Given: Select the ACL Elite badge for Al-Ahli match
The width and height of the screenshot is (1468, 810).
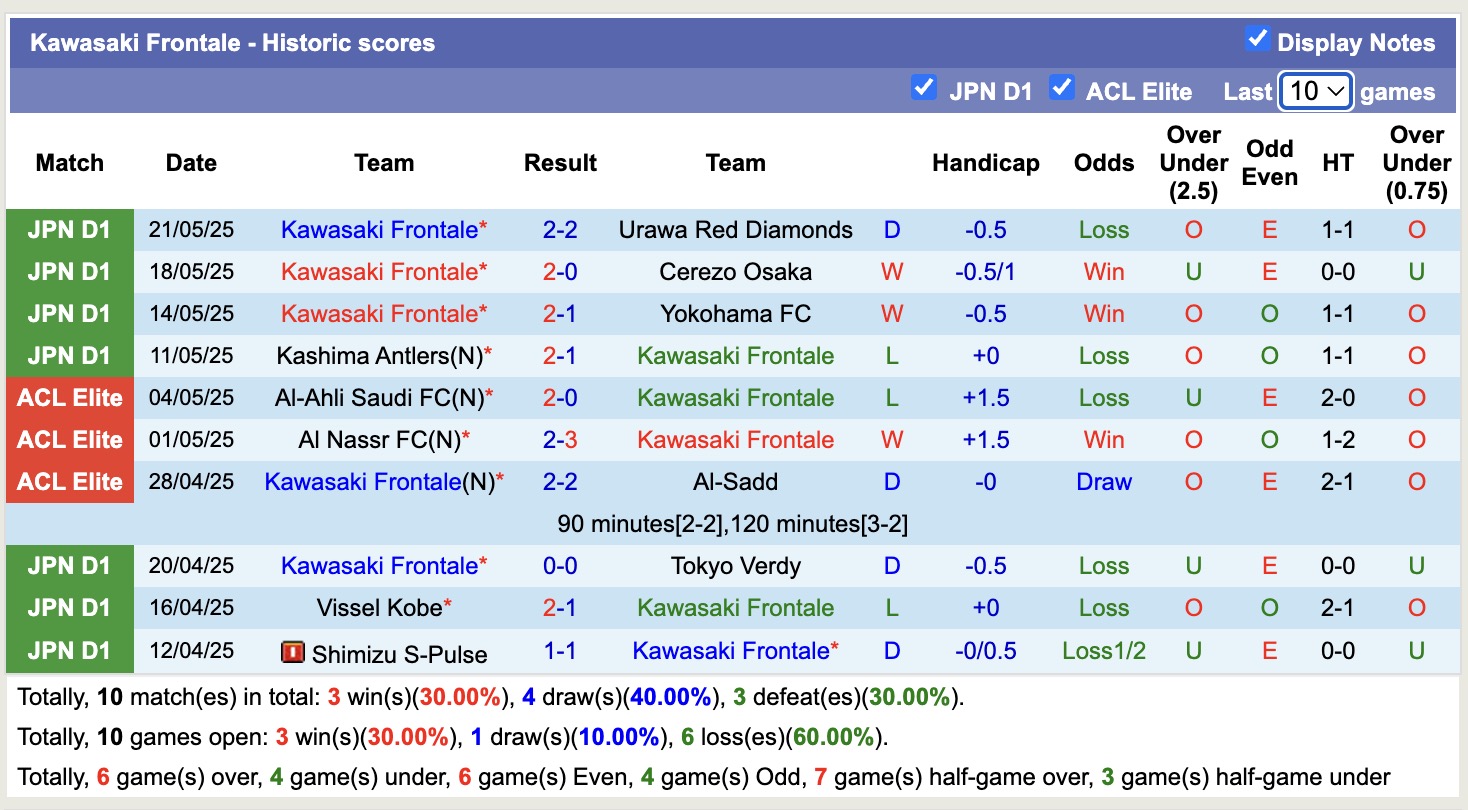Looking at the screenshot, I should (69, 397).
